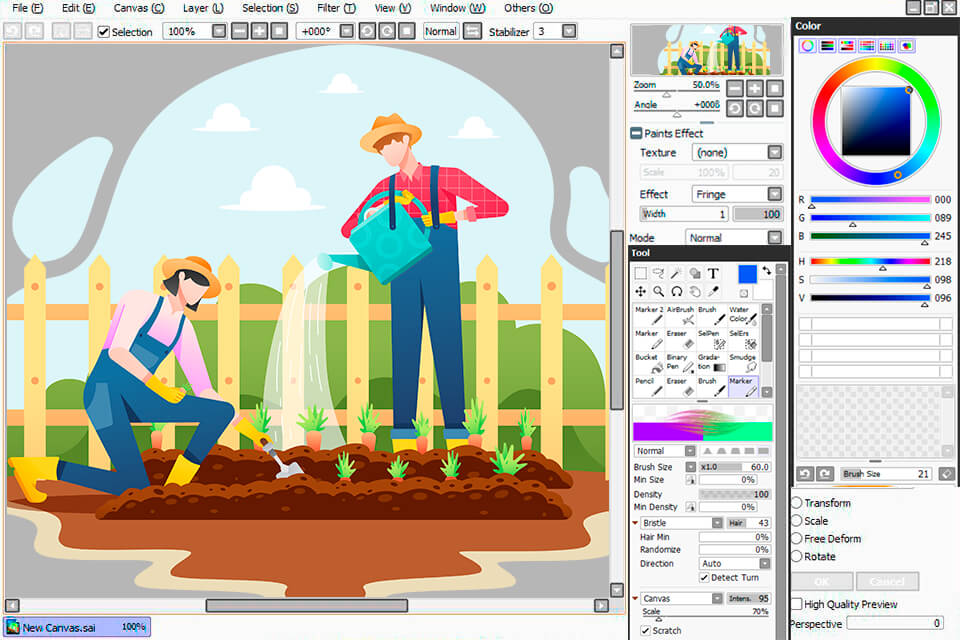Image resolution: width=960 pixels, height=640 pixels.
Task: Uncheck the Detect Turn checkbox
Action: tap(705, 578)
